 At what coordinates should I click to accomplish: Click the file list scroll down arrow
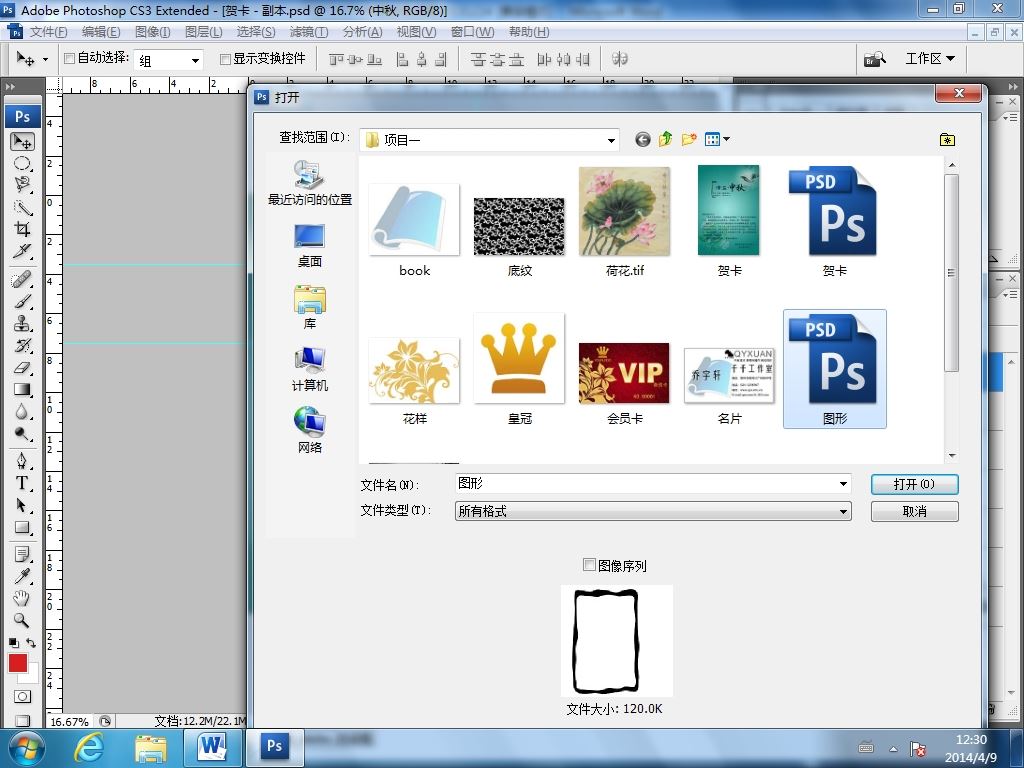coord(952,455)
